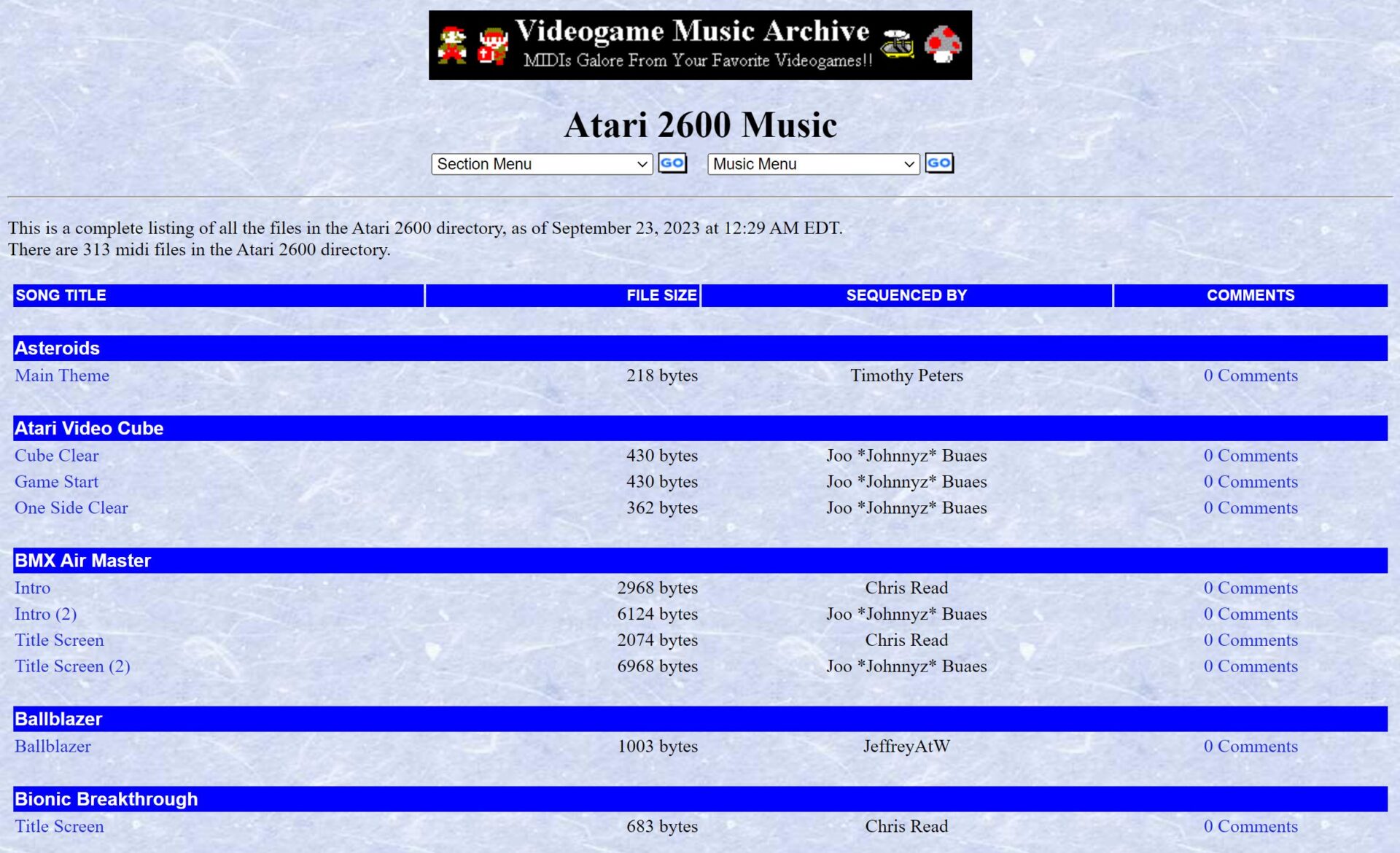The width and height of the screenshot is (1400, 853).
Task: Click the helicopter icon in the banner
Action: click(x=898, y=45)
